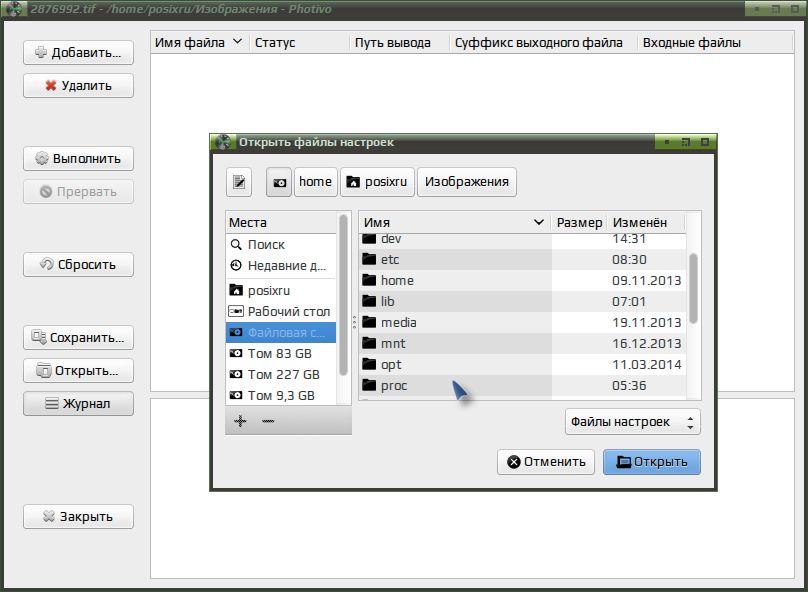Click Закрыть in the Photivo window
This screenshot has height=592, width=808.
click(x=78, y=517)
